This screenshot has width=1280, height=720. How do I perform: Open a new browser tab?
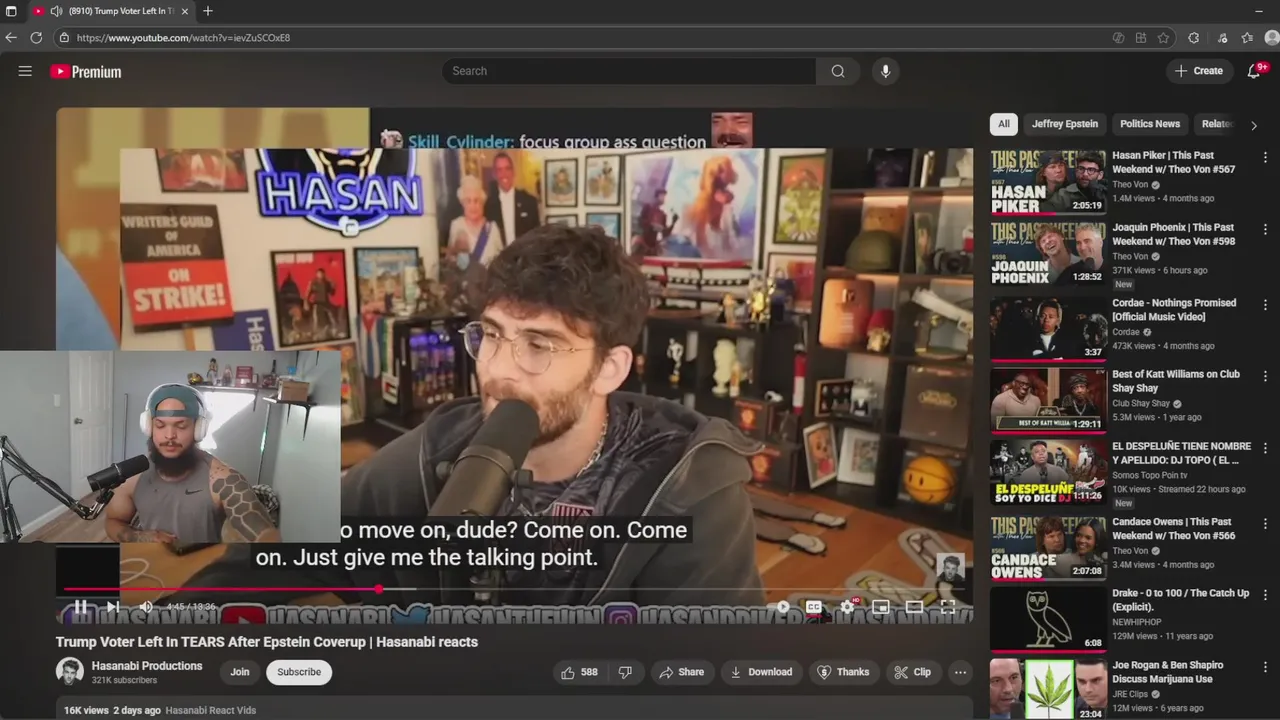[208, 11]
